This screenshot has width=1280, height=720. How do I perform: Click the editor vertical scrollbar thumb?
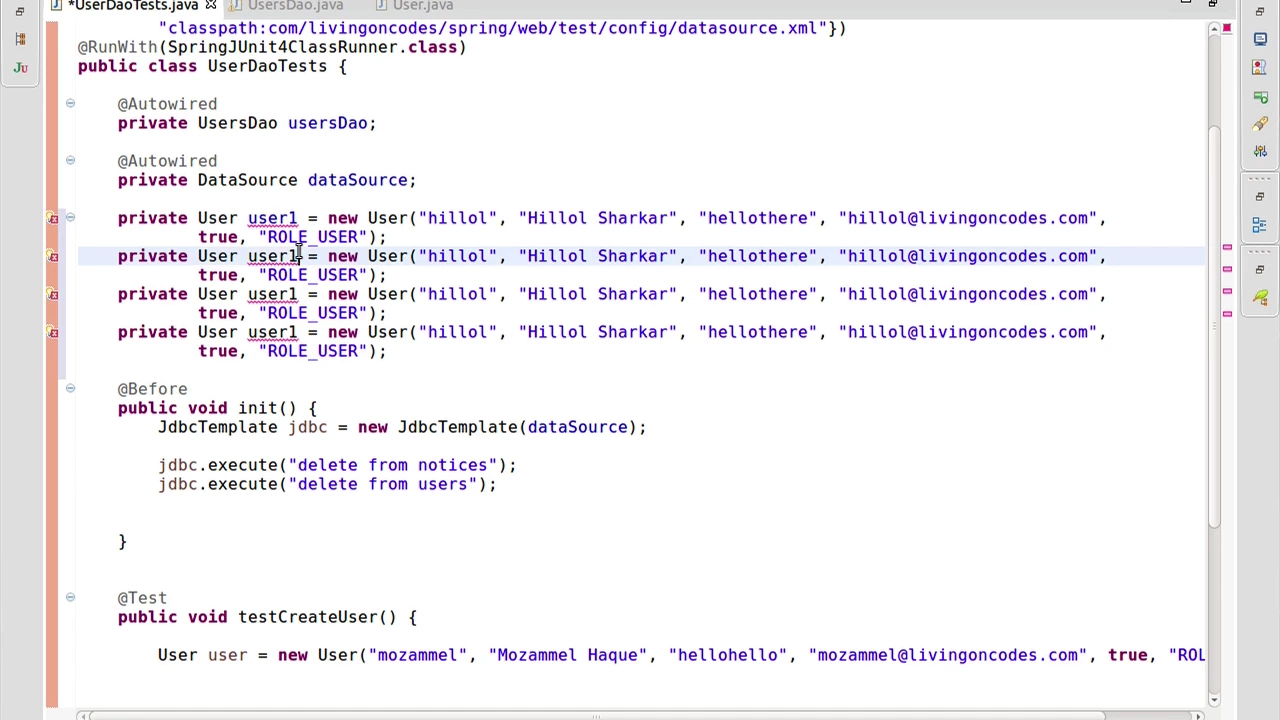[1213, 325]
